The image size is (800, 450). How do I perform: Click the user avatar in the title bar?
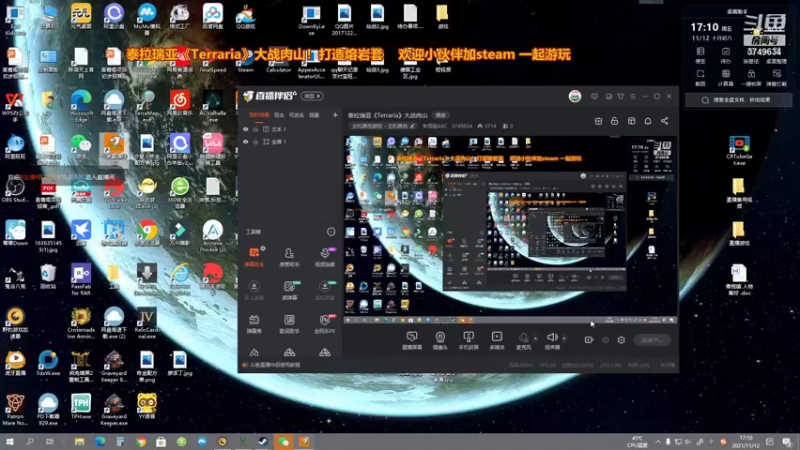point(575,96)
